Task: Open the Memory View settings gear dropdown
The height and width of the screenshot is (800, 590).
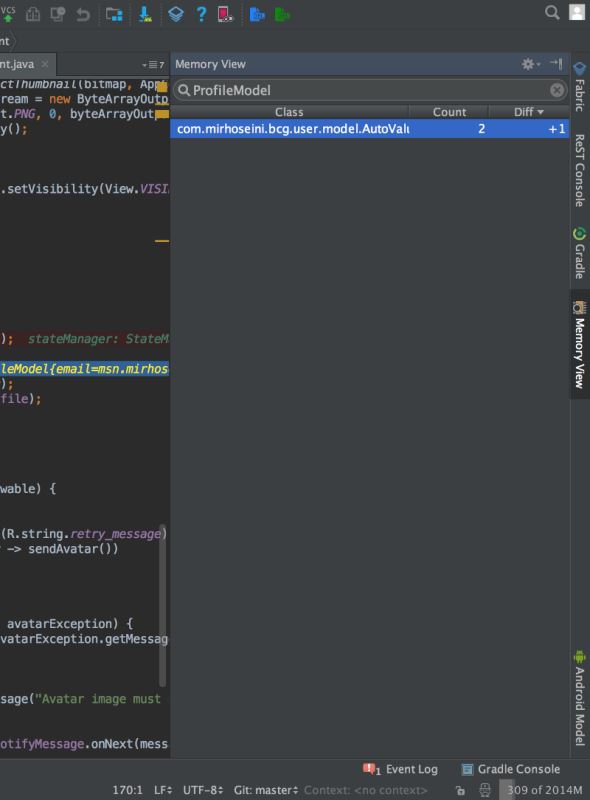Action: click(x=530, y=64)
